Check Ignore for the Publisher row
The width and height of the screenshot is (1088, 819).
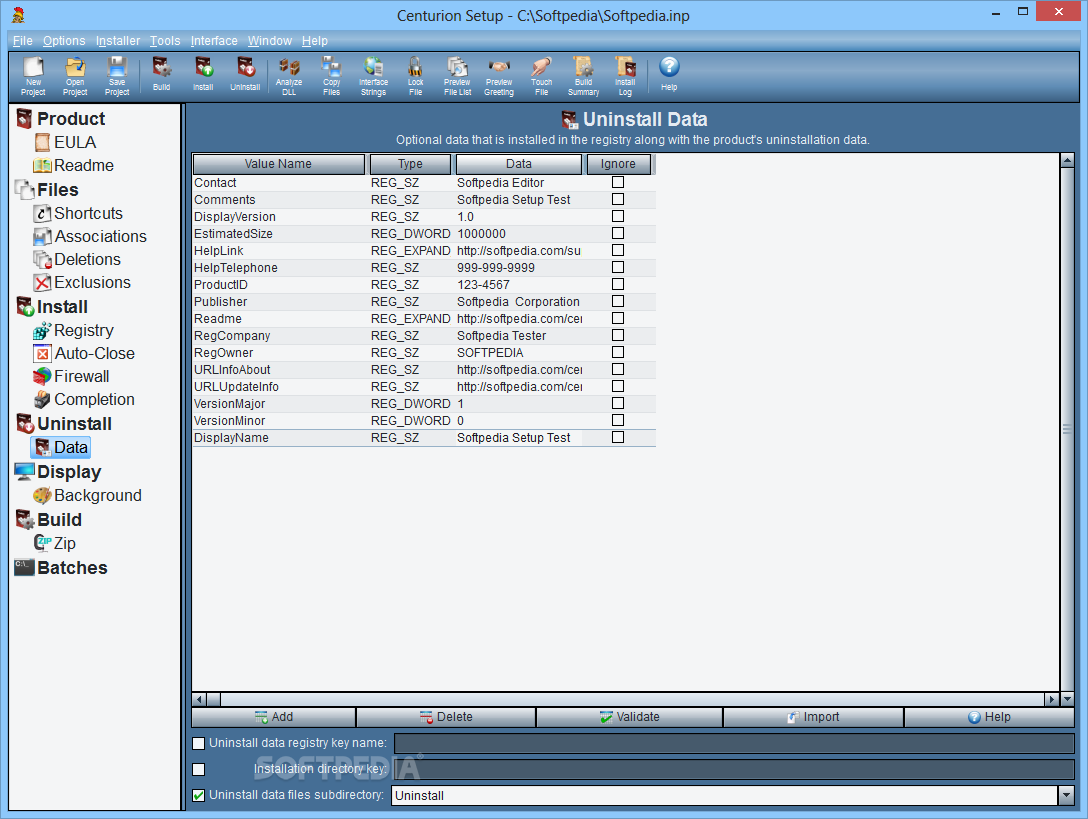click(618, 301)
